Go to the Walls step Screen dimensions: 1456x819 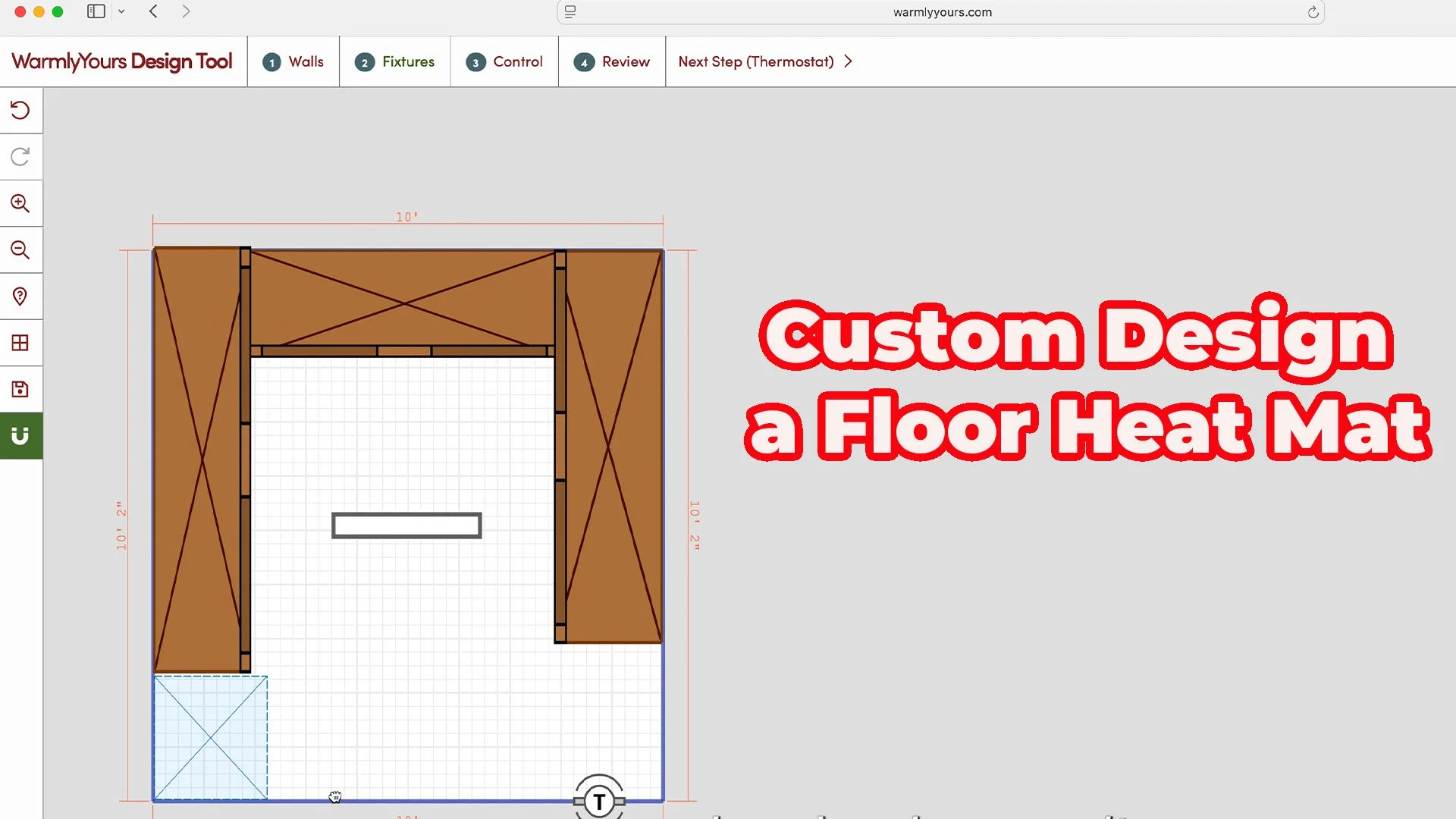coord(293,61)
